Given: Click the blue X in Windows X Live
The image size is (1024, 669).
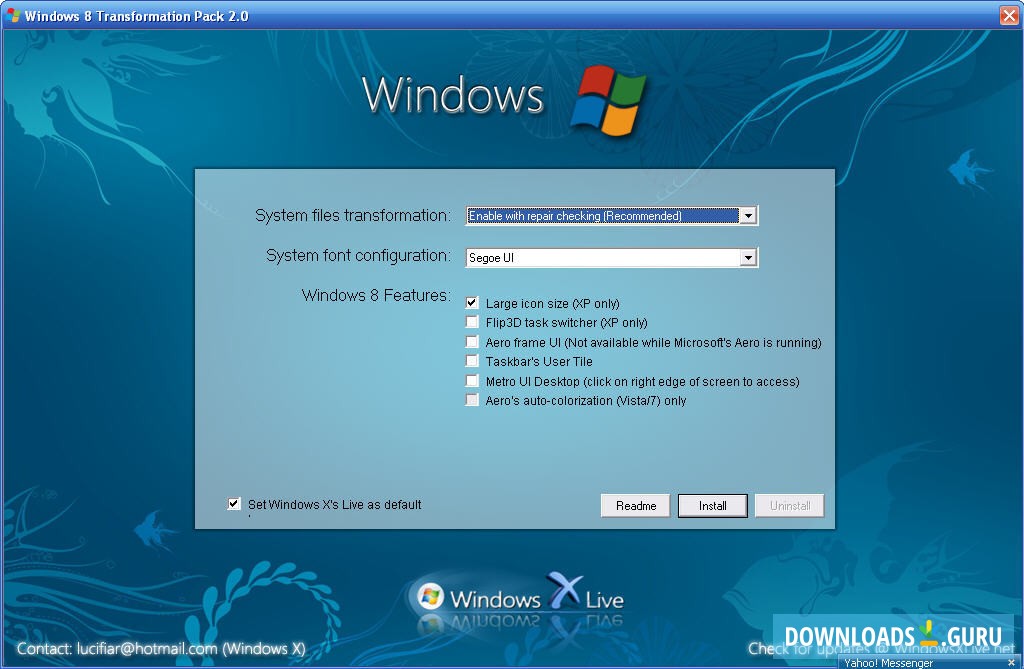Looking at the screenshot, I should 564,590.
